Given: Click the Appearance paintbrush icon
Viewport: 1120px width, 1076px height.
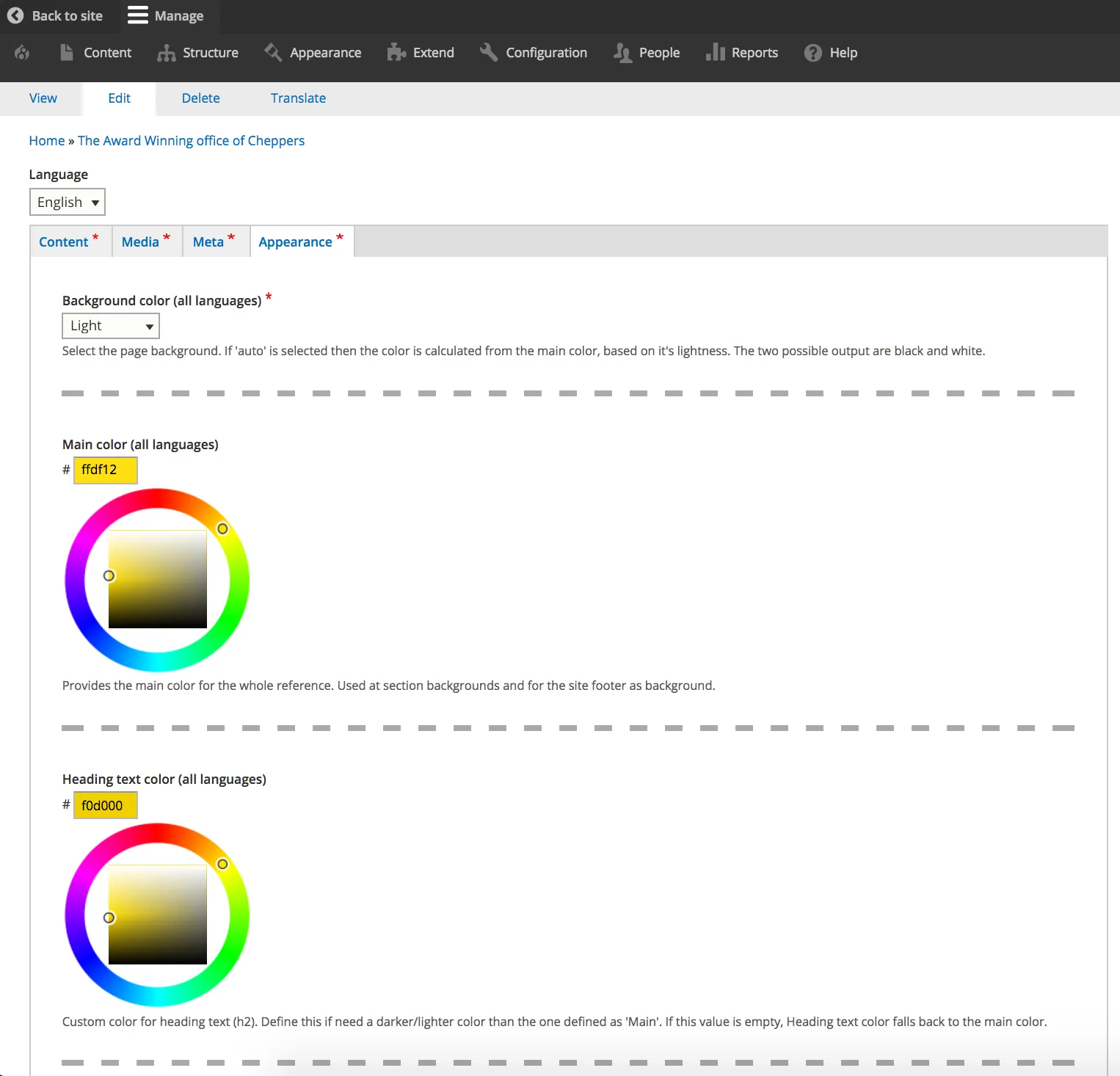Looking at the screenshot, I should coord(273,52).
